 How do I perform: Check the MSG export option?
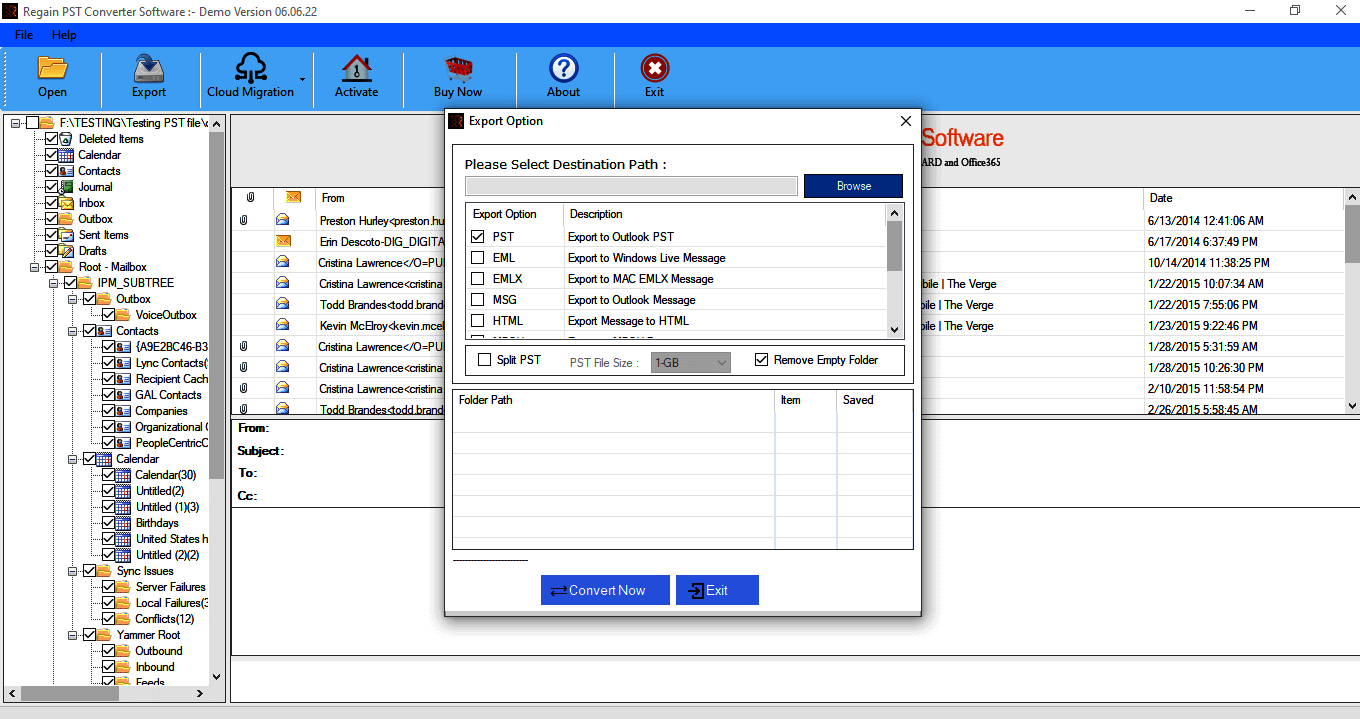tap(478, 300)
